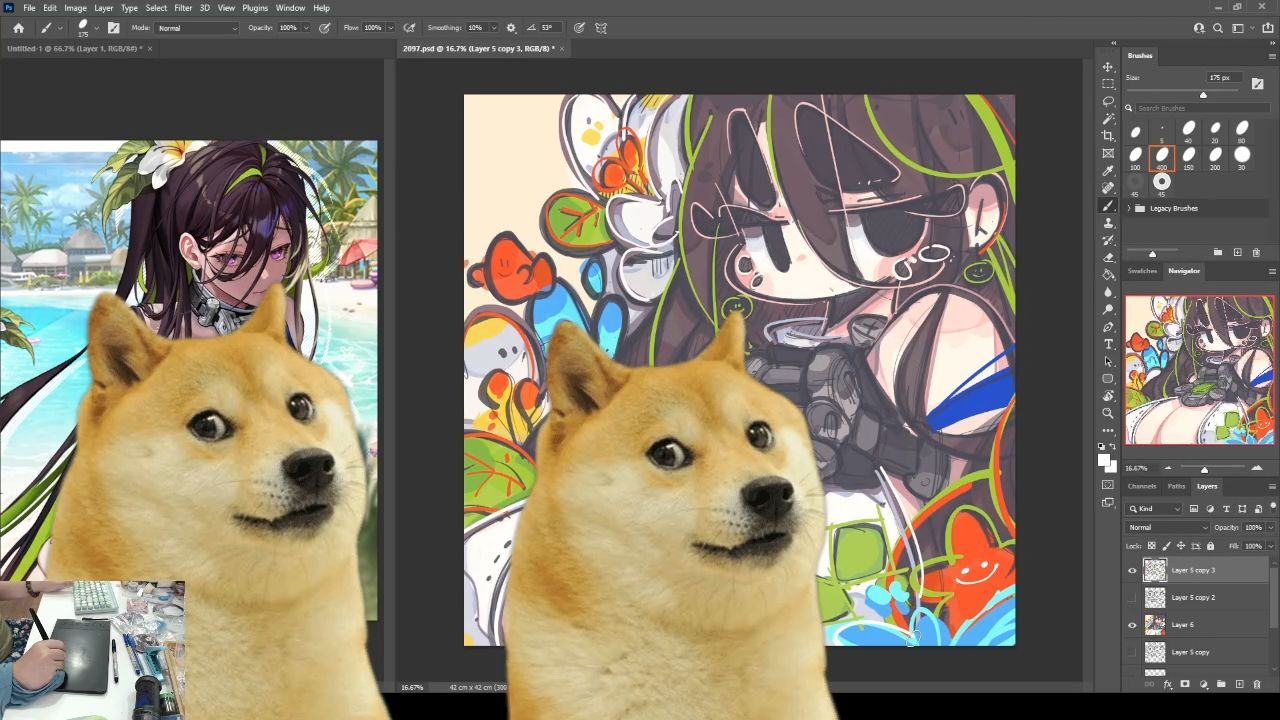Select the Lasso tool
The height and width of the screenshot is (720, 1280).
1108,101
